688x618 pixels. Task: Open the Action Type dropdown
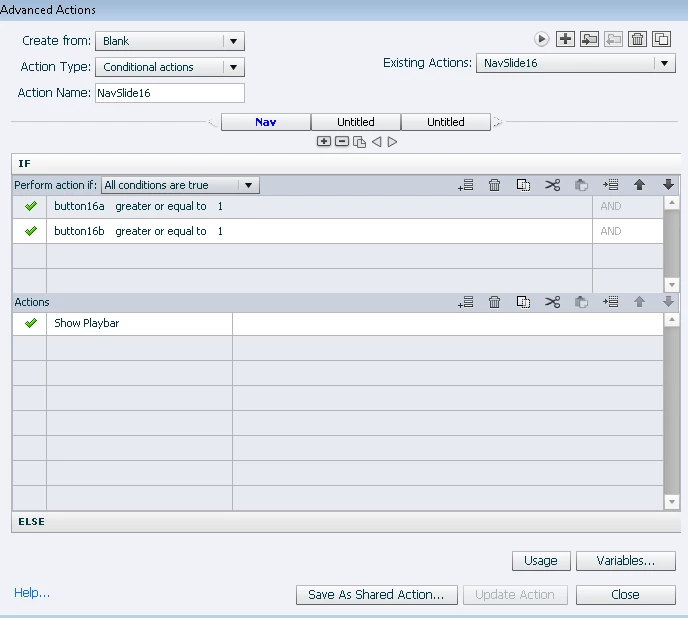[170, 67]
